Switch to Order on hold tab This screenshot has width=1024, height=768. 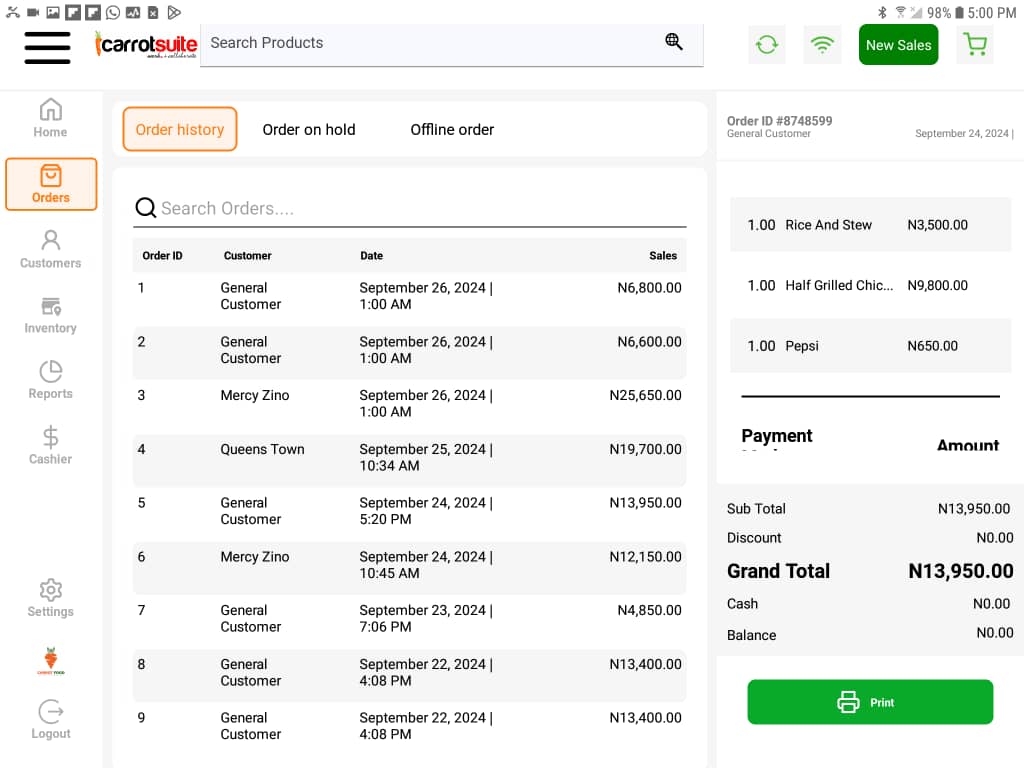click(x=308, y=129)
